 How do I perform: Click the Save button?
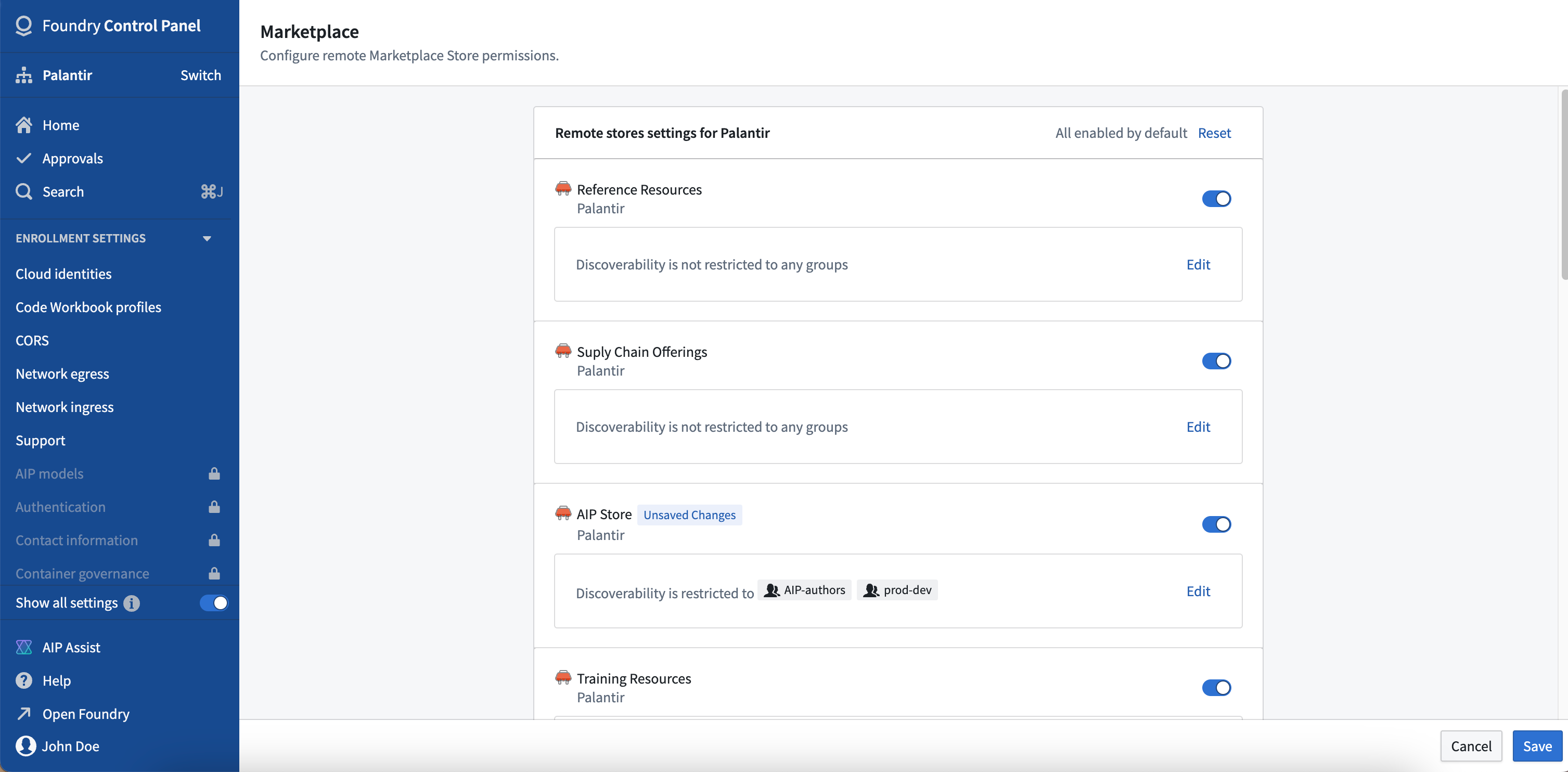[x=1537, y=746]
